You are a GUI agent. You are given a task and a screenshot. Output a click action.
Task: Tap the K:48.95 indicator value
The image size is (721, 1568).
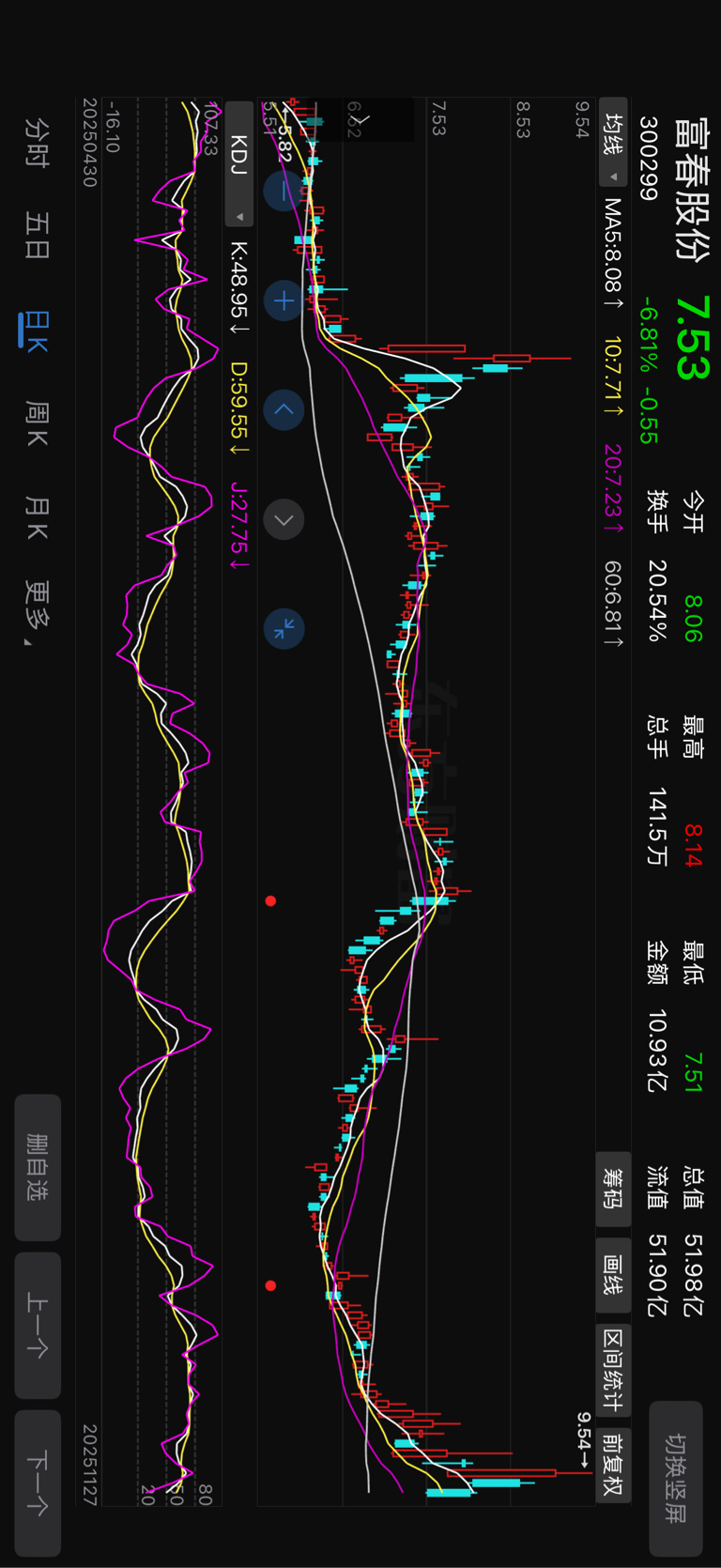tap(240, 288)
